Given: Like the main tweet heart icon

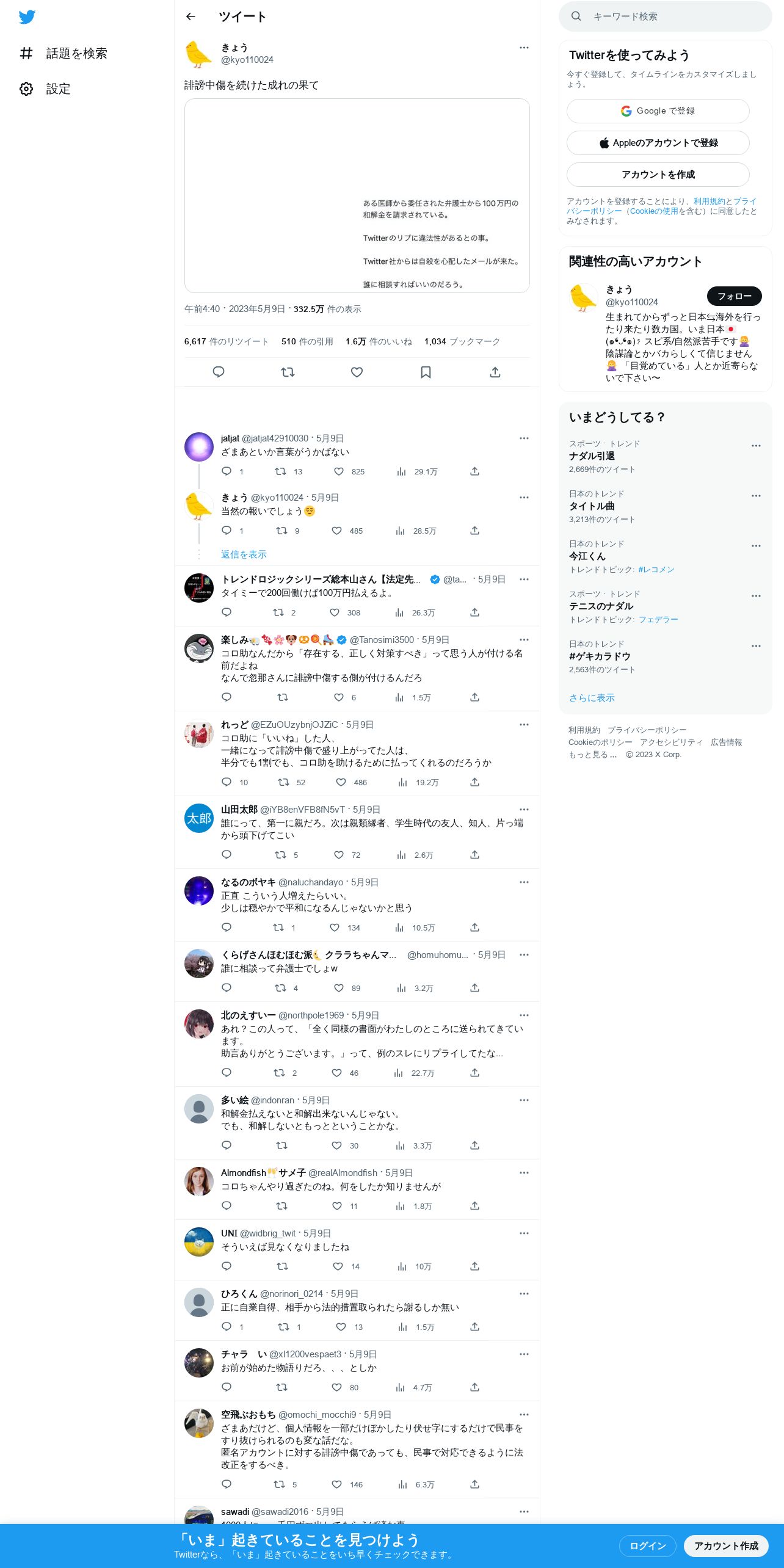Looking at the screenshot, I should 357,372.
